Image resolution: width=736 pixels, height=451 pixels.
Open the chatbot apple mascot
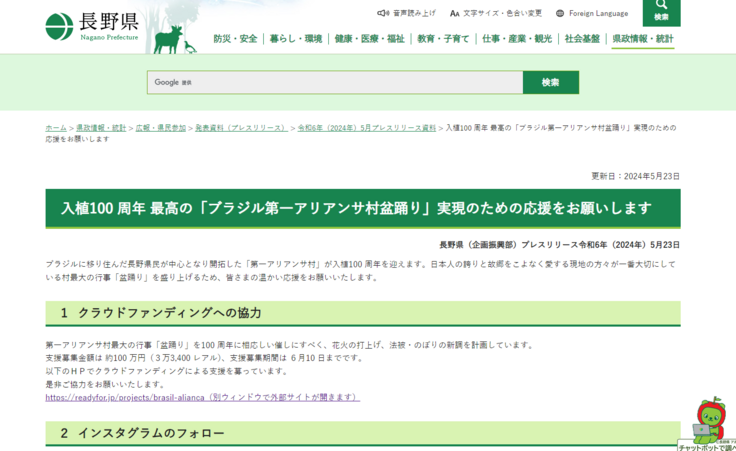(708, 421)
